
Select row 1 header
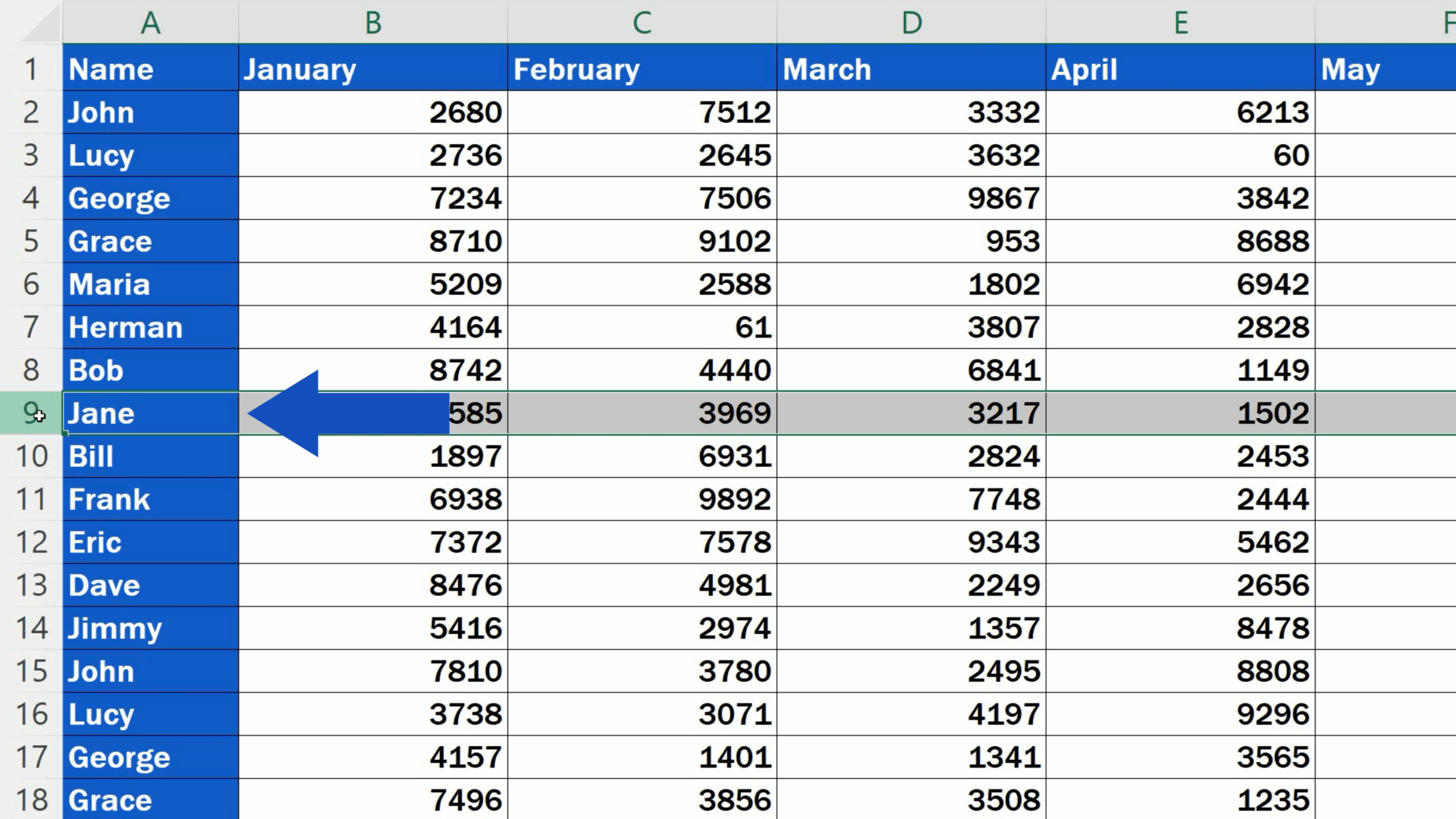[x=31, y=69]
